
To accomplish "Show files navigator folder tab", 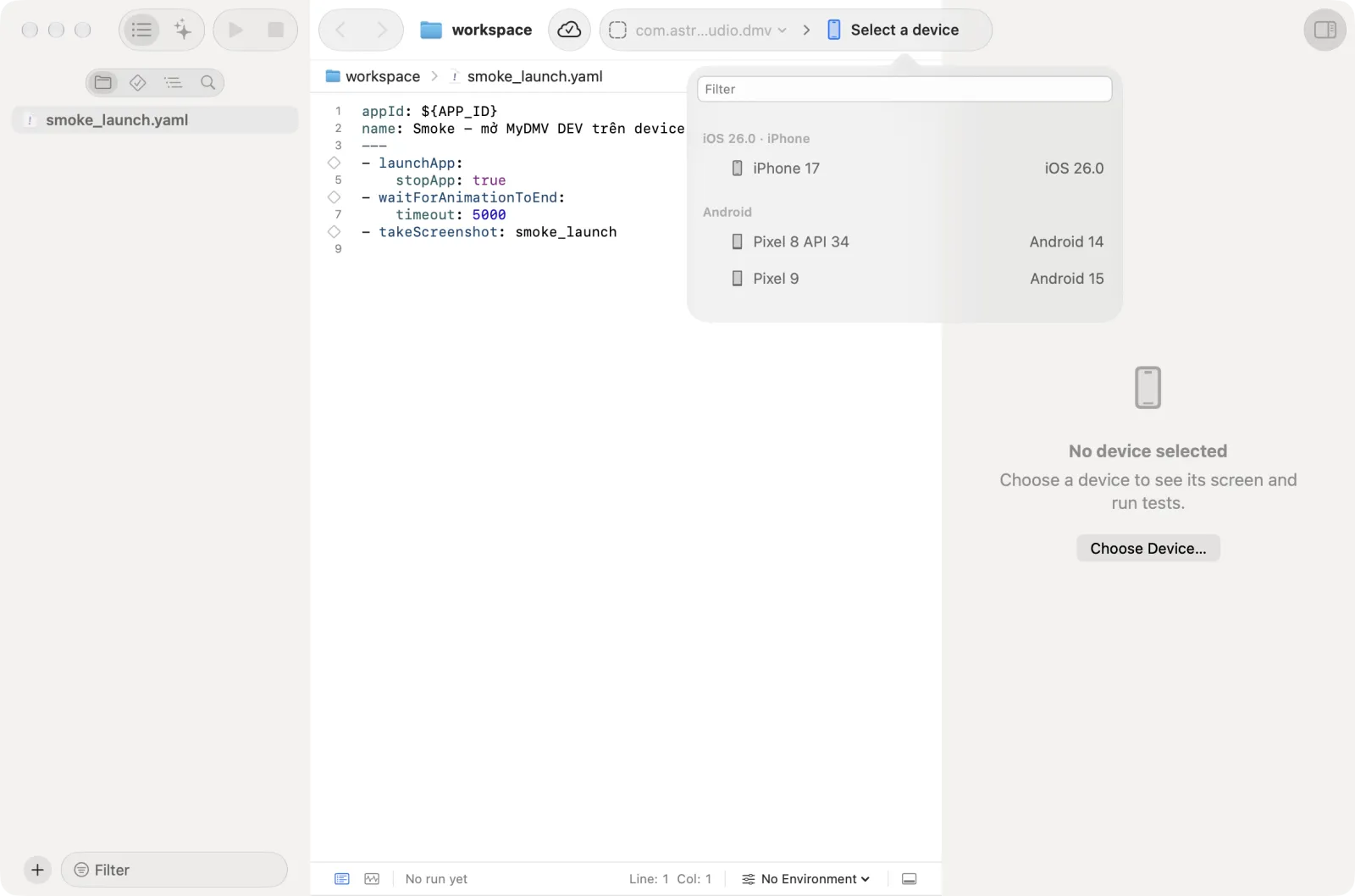I will point(103,83).
